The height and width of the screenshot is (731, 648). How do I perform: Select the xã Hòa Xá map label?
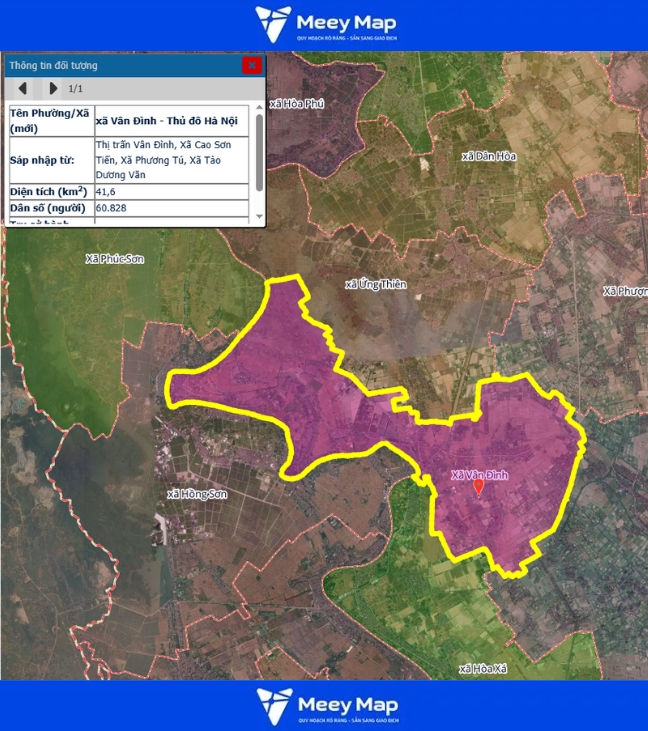coord(485,668)
